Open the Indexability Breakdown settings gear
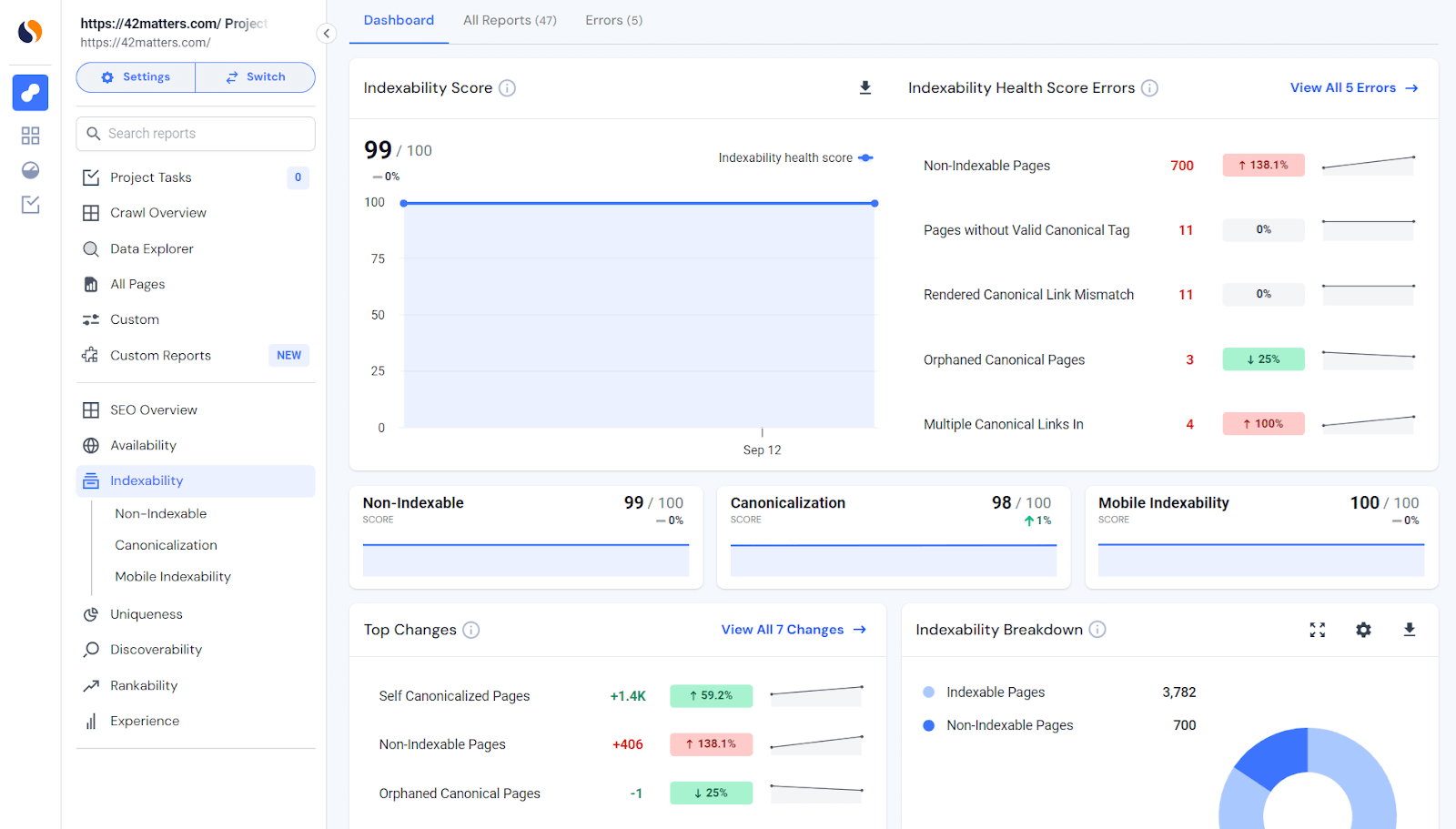 point(1363,629)
